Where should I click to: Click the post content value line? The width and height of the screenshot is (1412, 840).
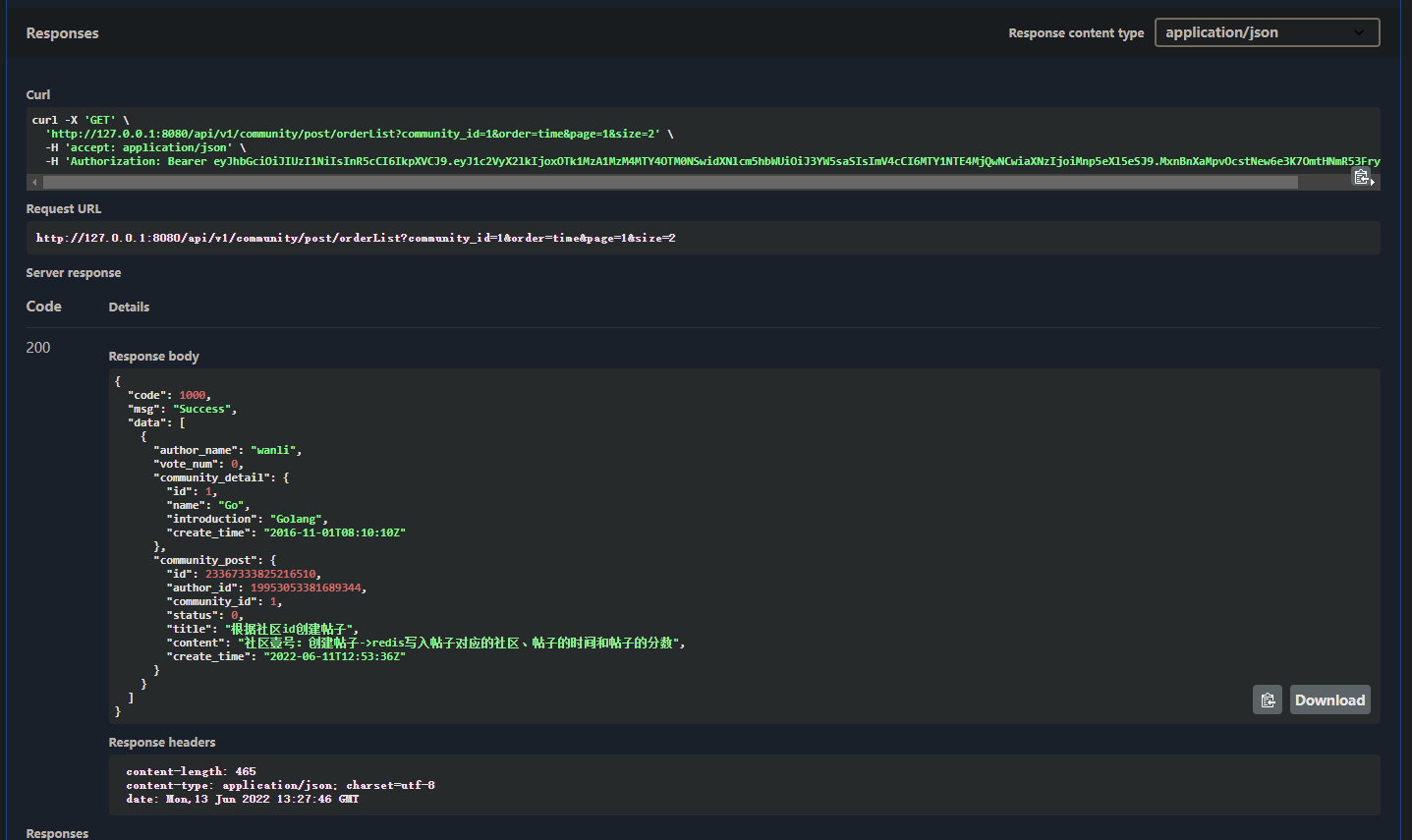pyautogui.click(x=426, y=643)
